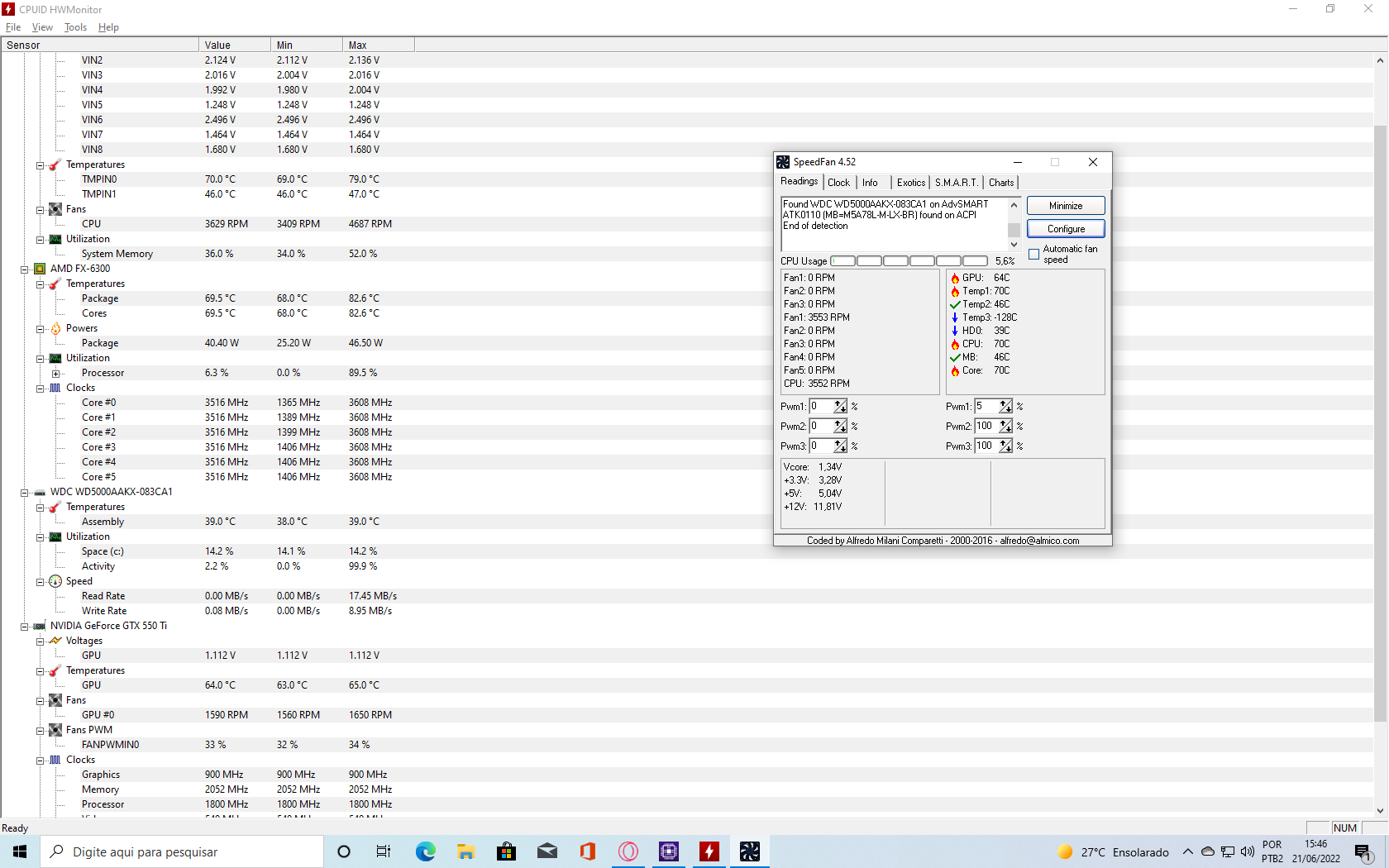This screenshot has height=868, width=1389.
Task: Collapse the Powers group under AMD FX-6300
Action: [x=40, y=328]
